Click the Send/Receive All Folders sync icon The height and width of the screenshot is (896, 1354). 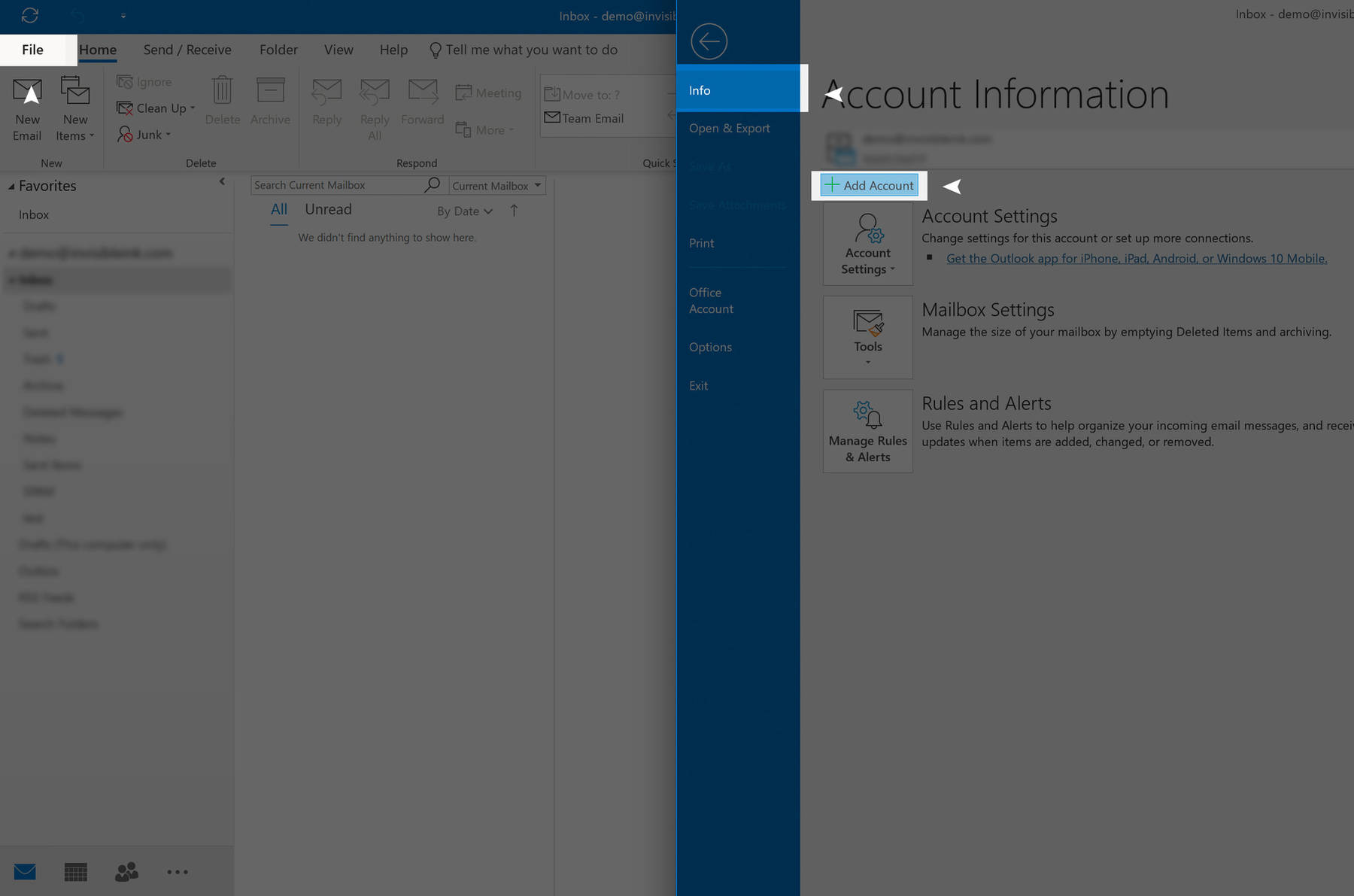pyautogui.click(x=30, y=15)
